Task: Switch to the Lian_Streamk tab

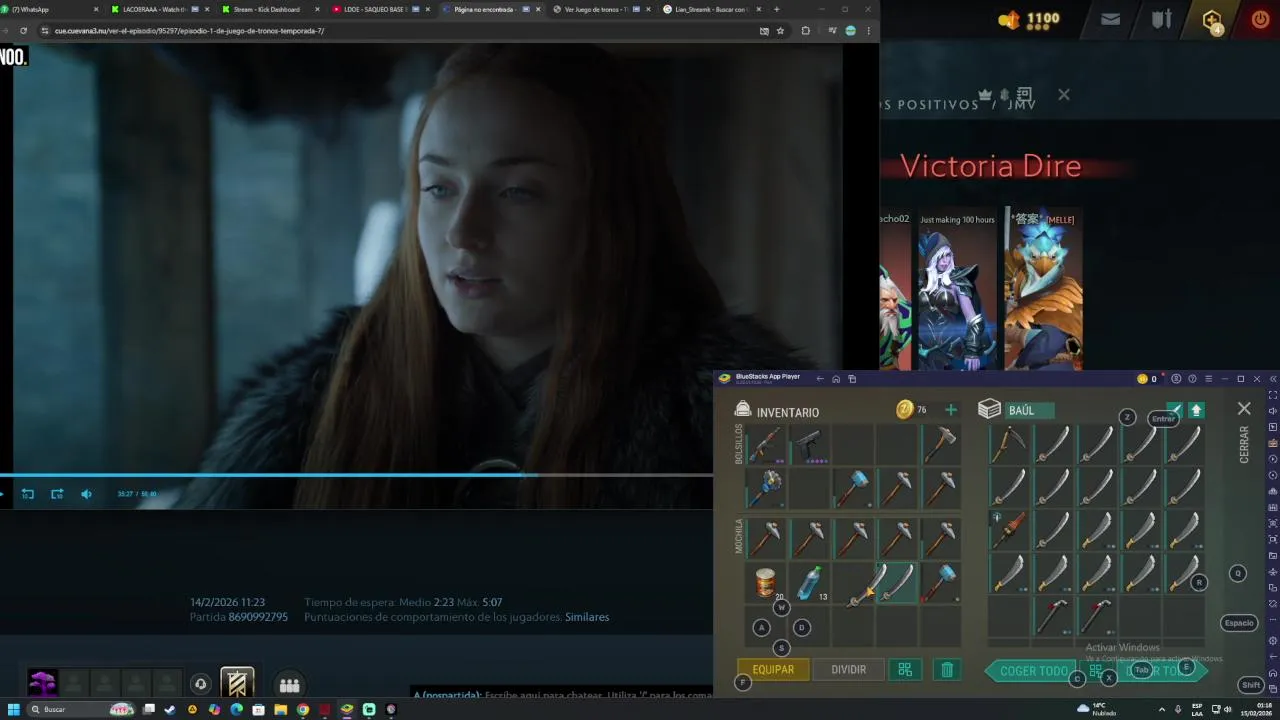Action: coord(710,9)
